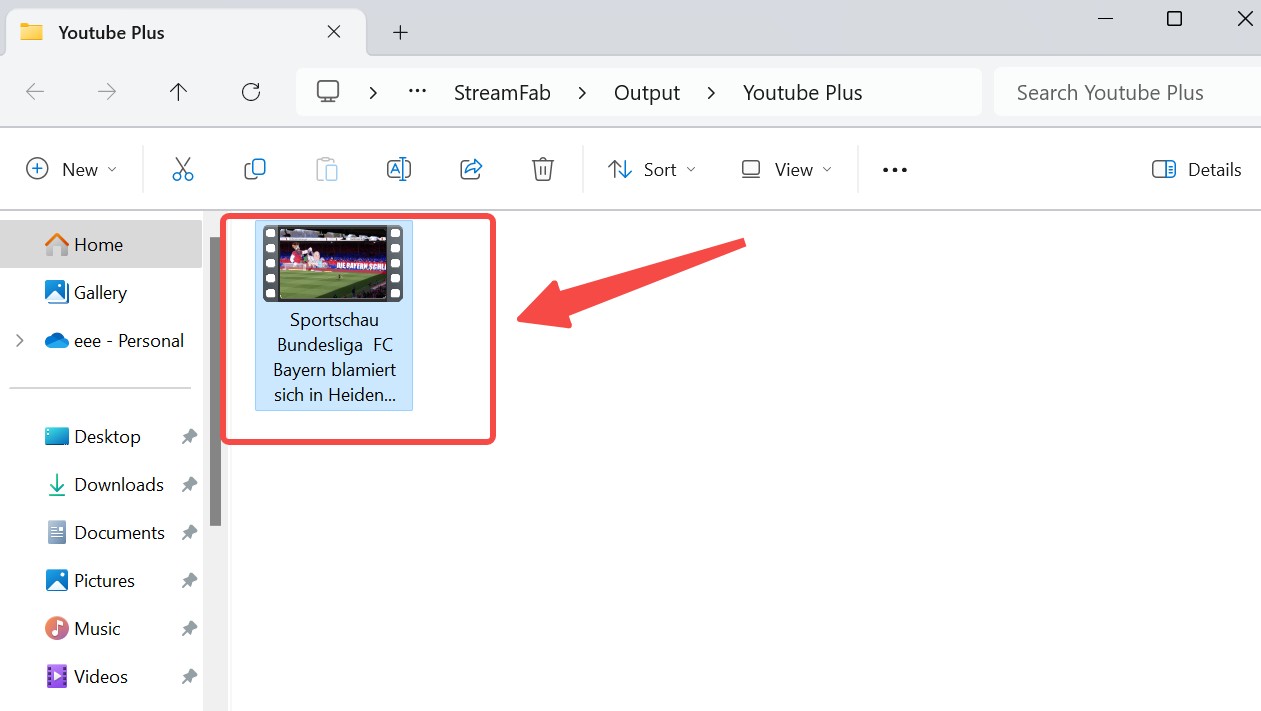Click StreamFab in the breadcrumb
Screen dimensions: 1261x711
(x=502, y=92)
